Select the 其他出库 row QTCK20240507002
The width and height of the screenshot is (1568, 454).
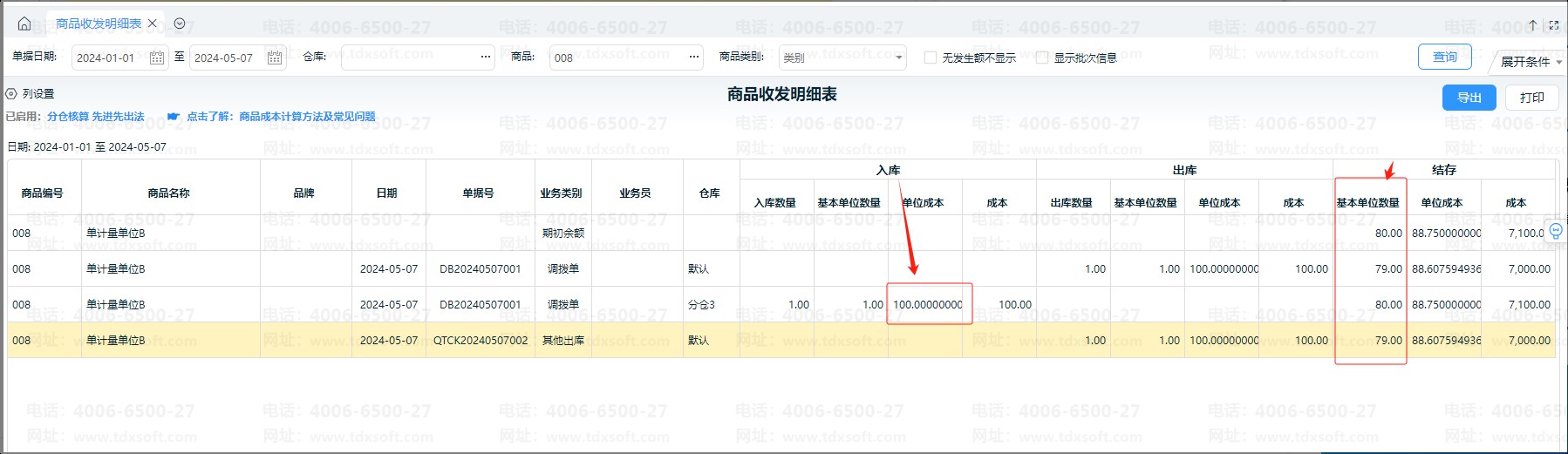480,341
